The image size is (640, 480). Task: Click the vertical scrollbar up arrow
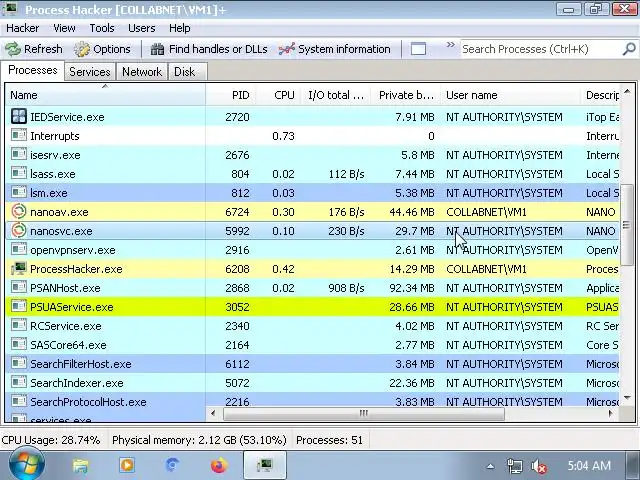[627, 92]
